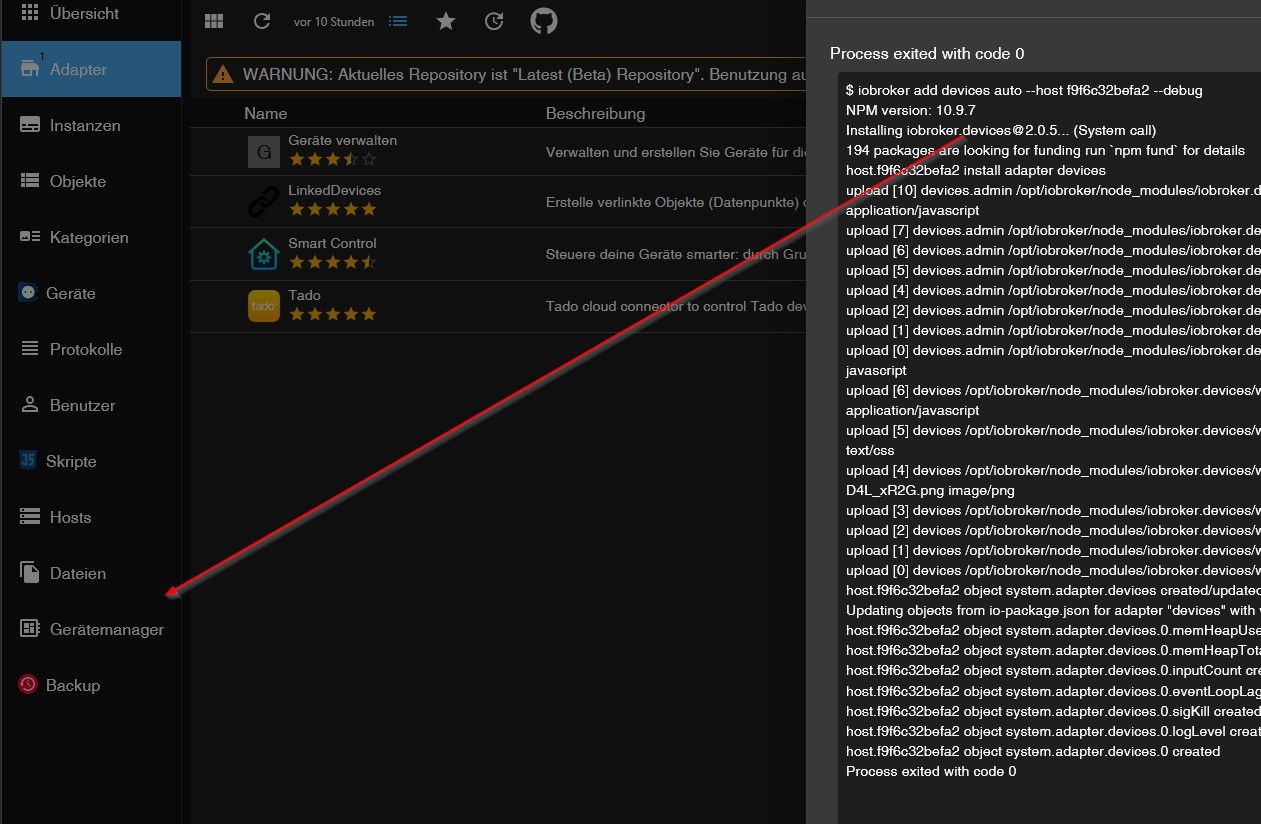Click the Installing iobroker.devices@2.0.5 line

click(x=1001, y=130)
